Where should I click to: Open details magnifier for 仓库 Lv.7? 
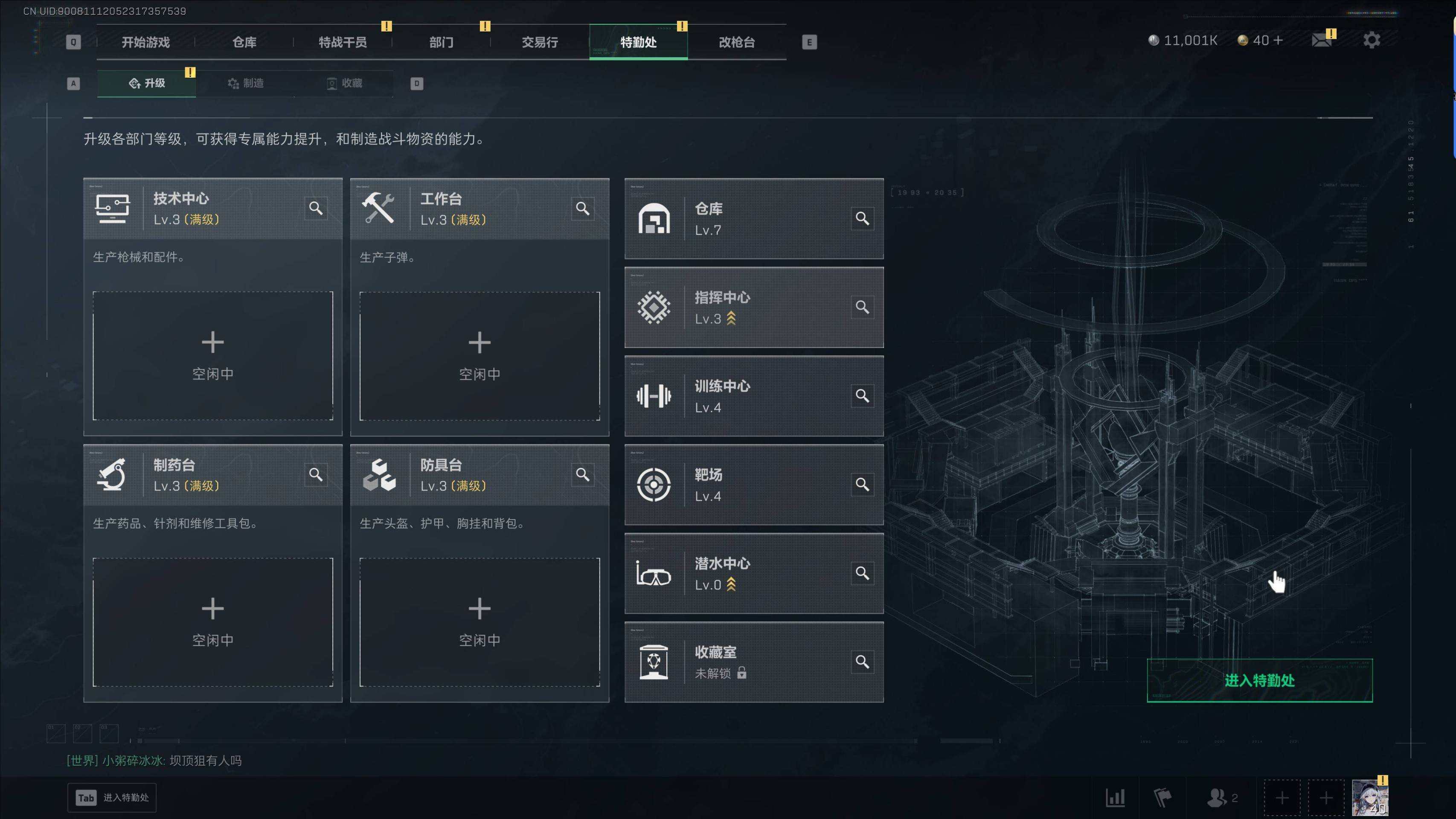[x=862, y=218]
